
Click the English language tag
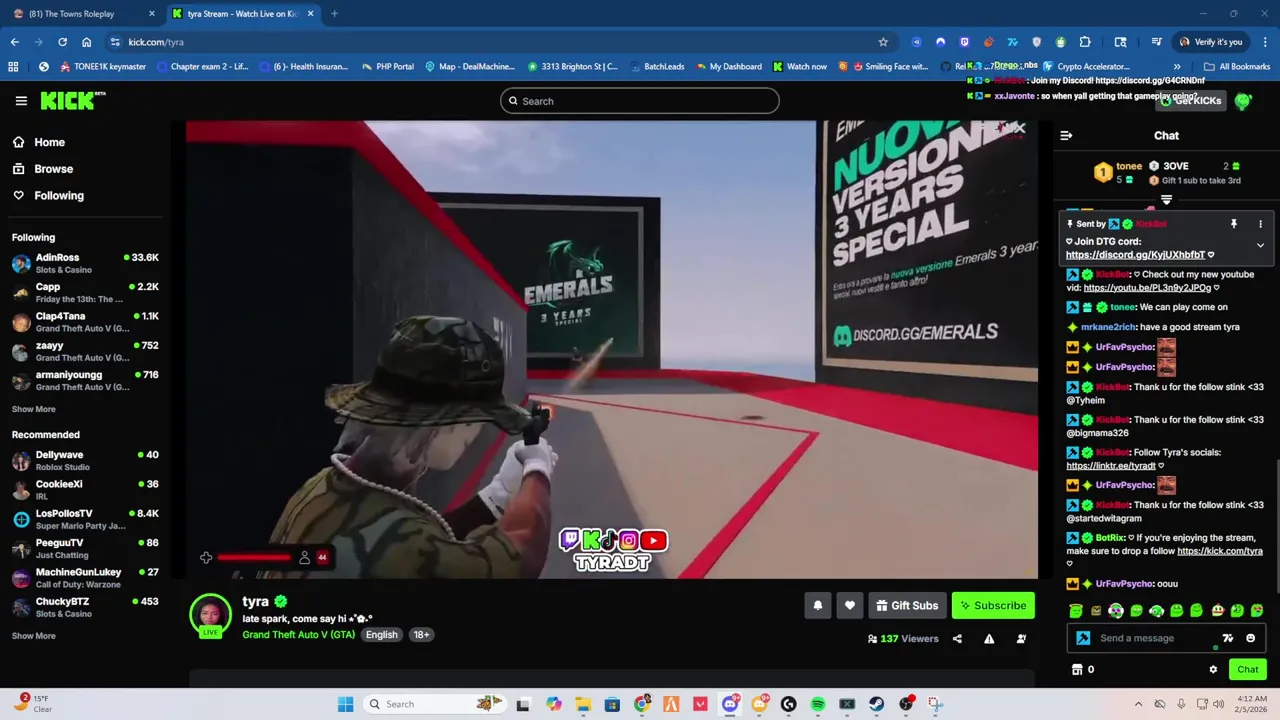pyautogui.click(x=381, y=635)
